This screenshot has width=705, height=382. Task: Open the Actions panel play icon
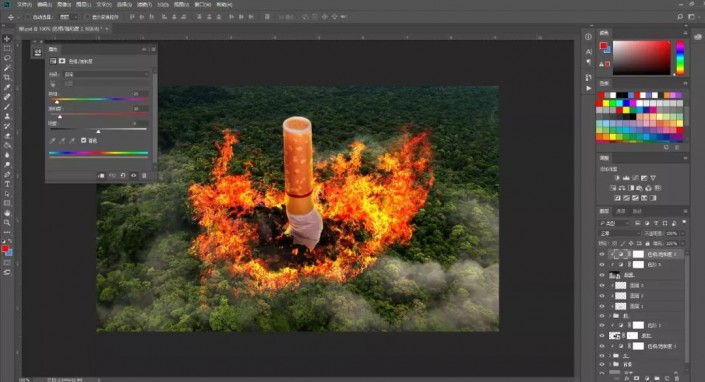(588, 89)
